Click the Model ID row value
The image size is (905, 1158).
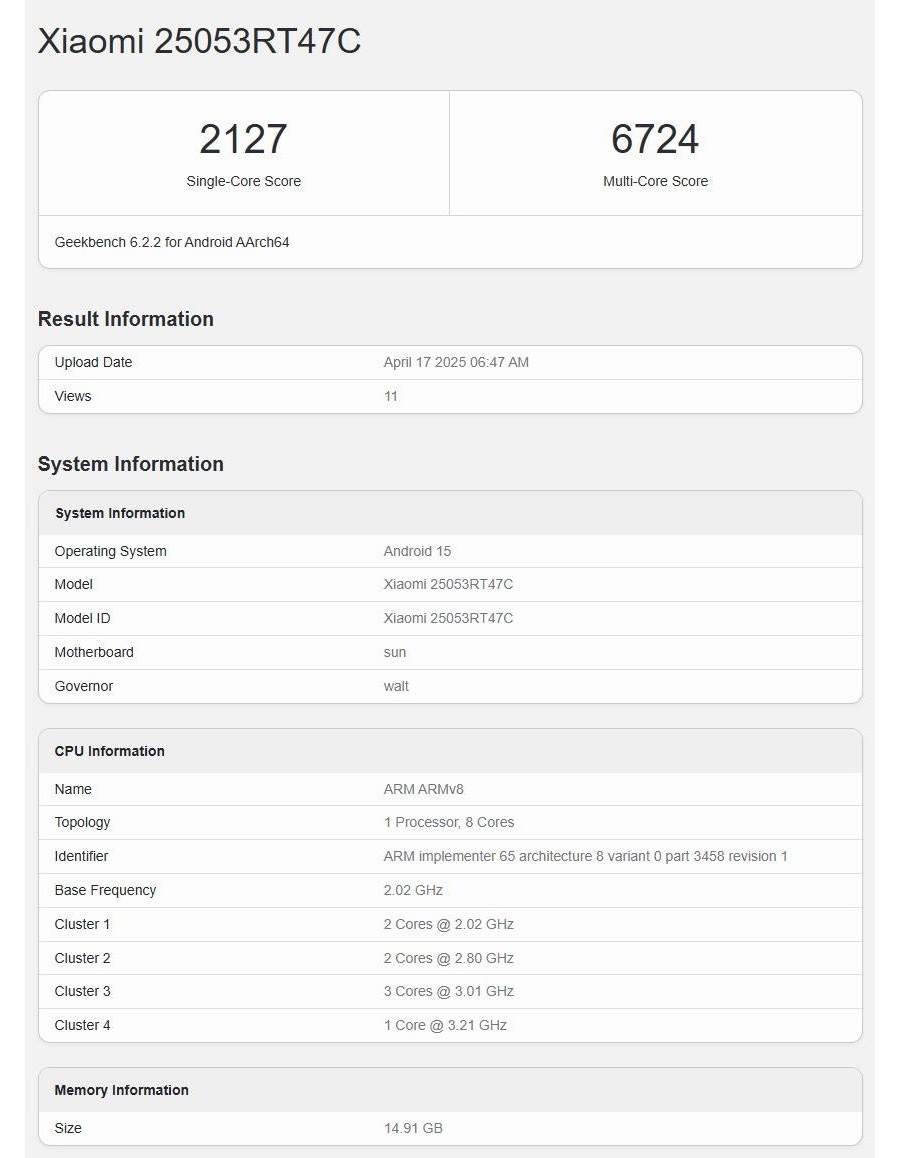pyautogui.click(x=448, y=618)
